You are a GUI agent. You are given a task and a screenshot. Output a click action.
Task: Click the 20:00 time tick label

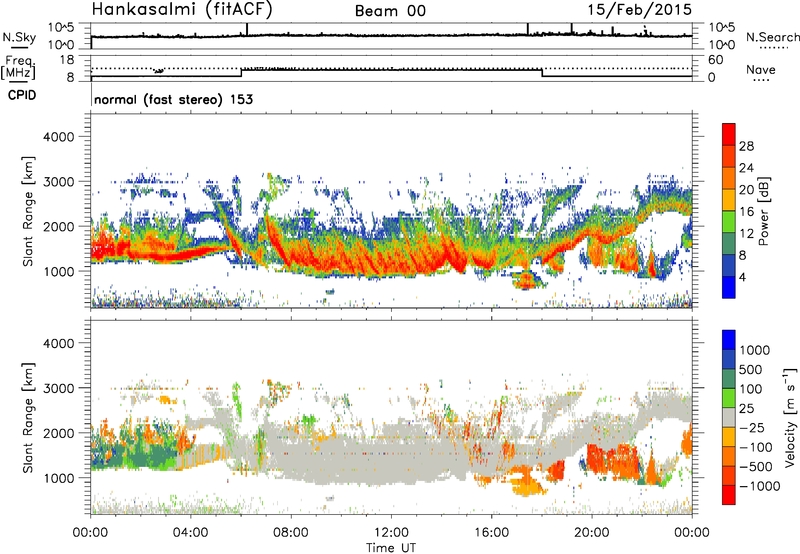pos(591,533)
